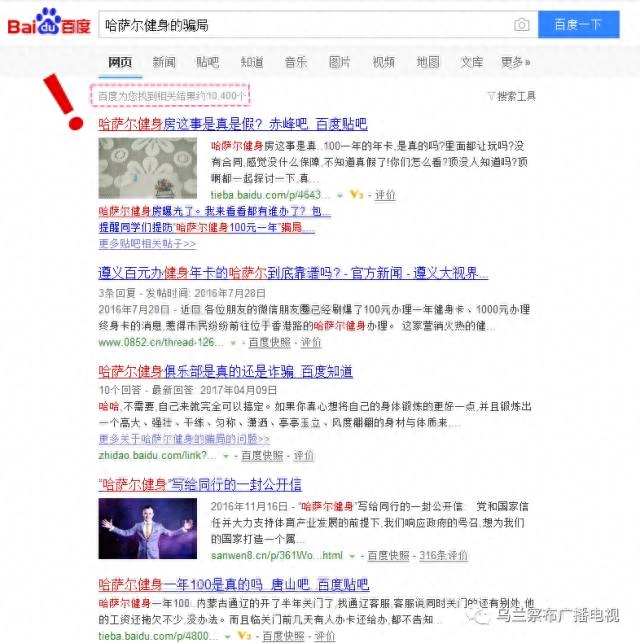Switch to the 图片 tab
Viewport: 640px width, 643px height.
339,62
